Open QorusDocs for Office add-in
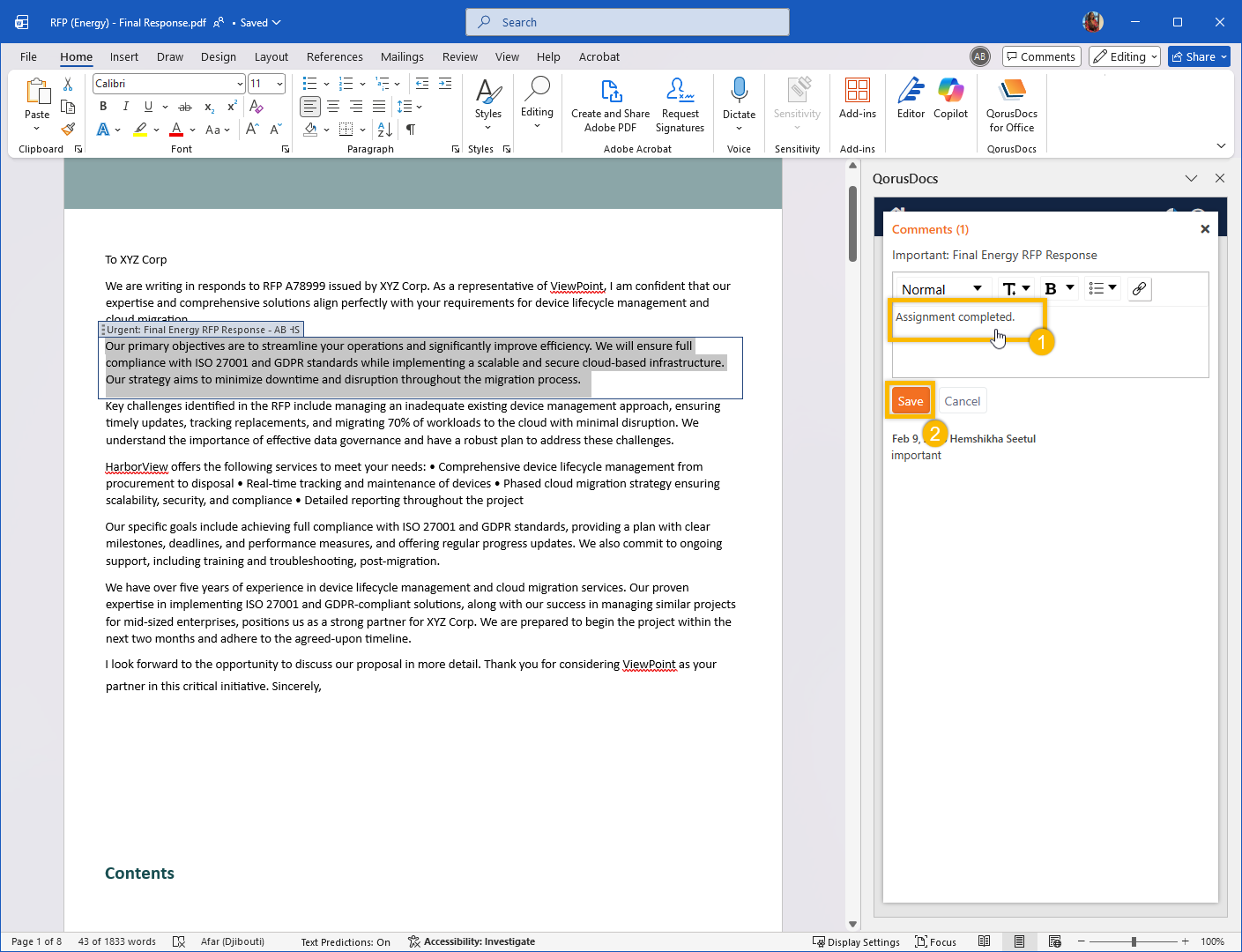This screenshot has width=1242, height=952. [x=1011, y=105]
